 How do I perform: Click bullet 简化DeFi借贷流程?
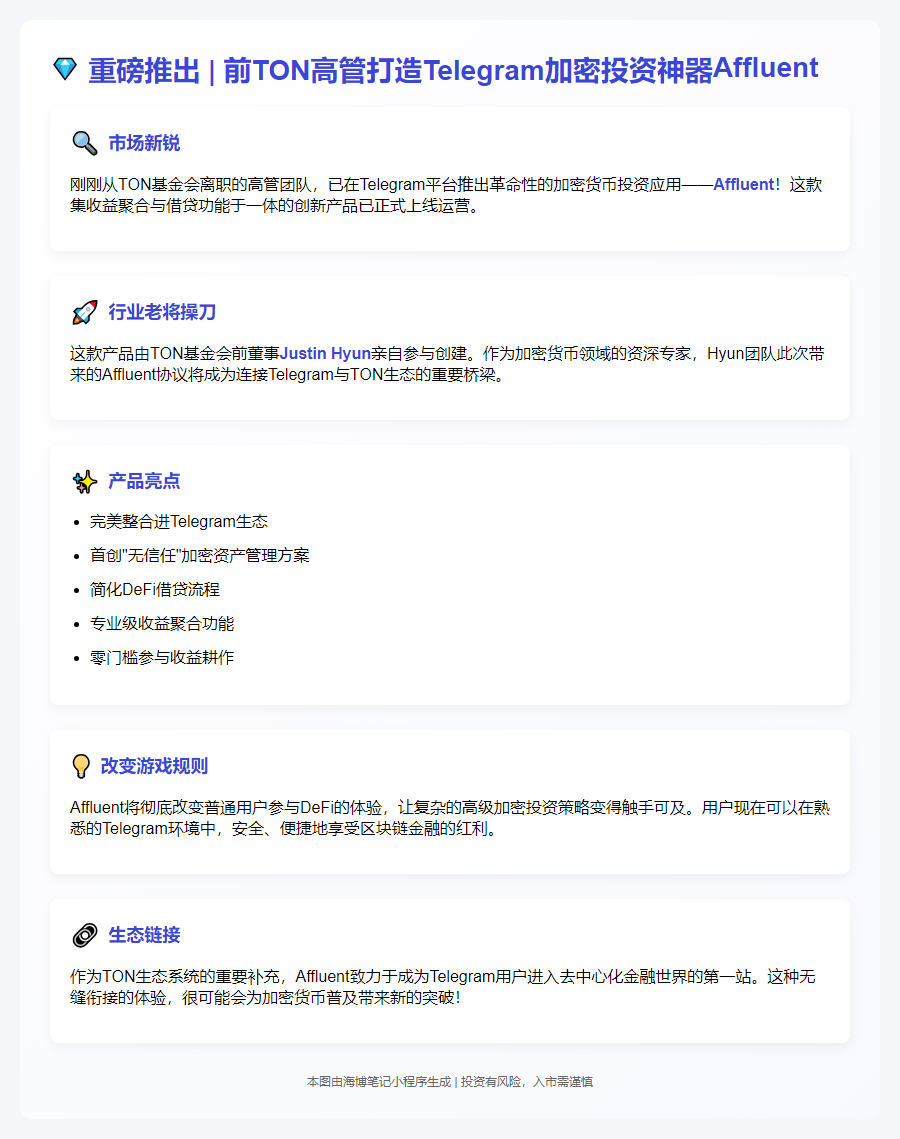coord(155,590)
